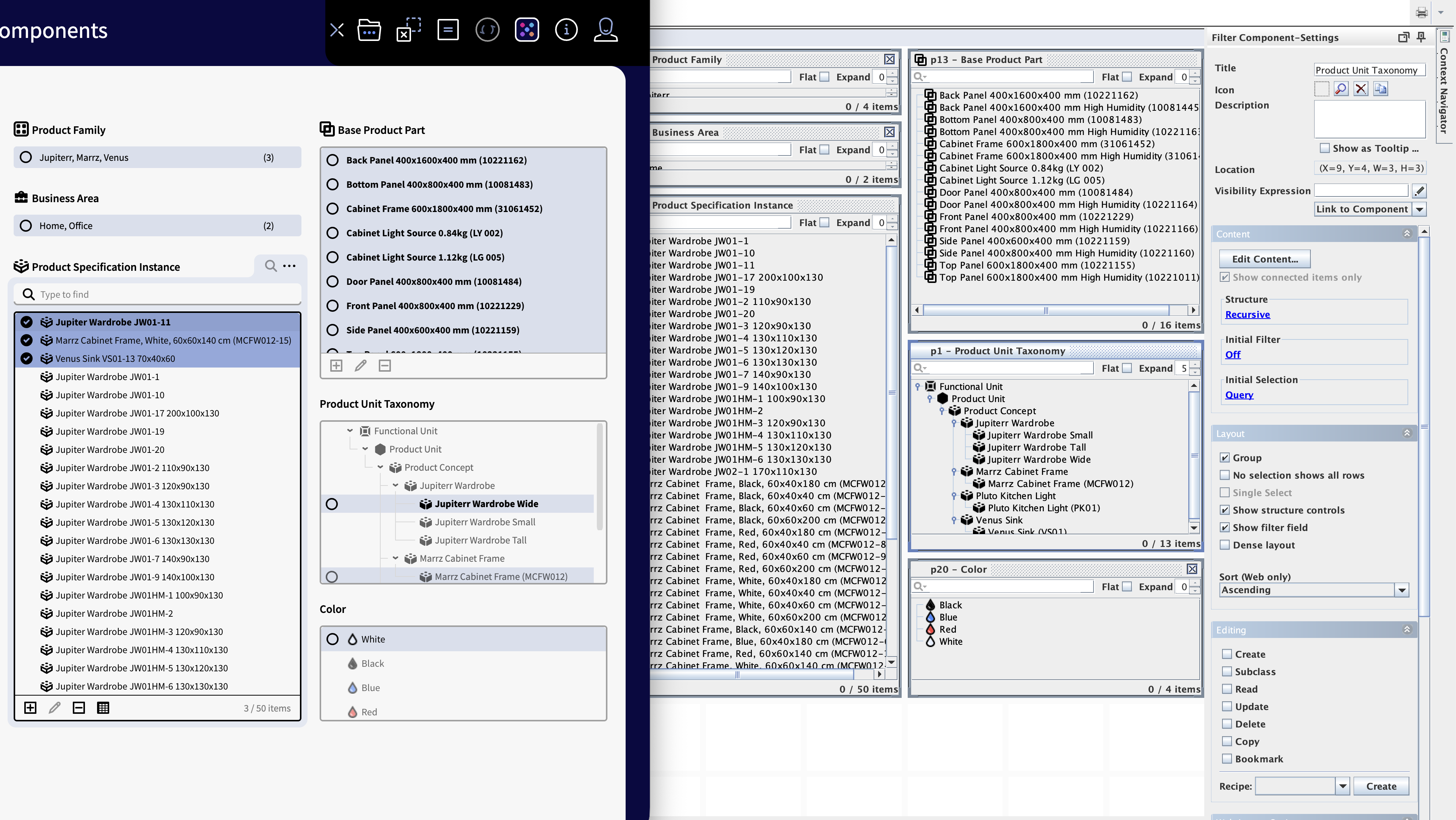Click the Recursive structure link
This screenshot has width=1456, height=820.
pos(1247,314)
